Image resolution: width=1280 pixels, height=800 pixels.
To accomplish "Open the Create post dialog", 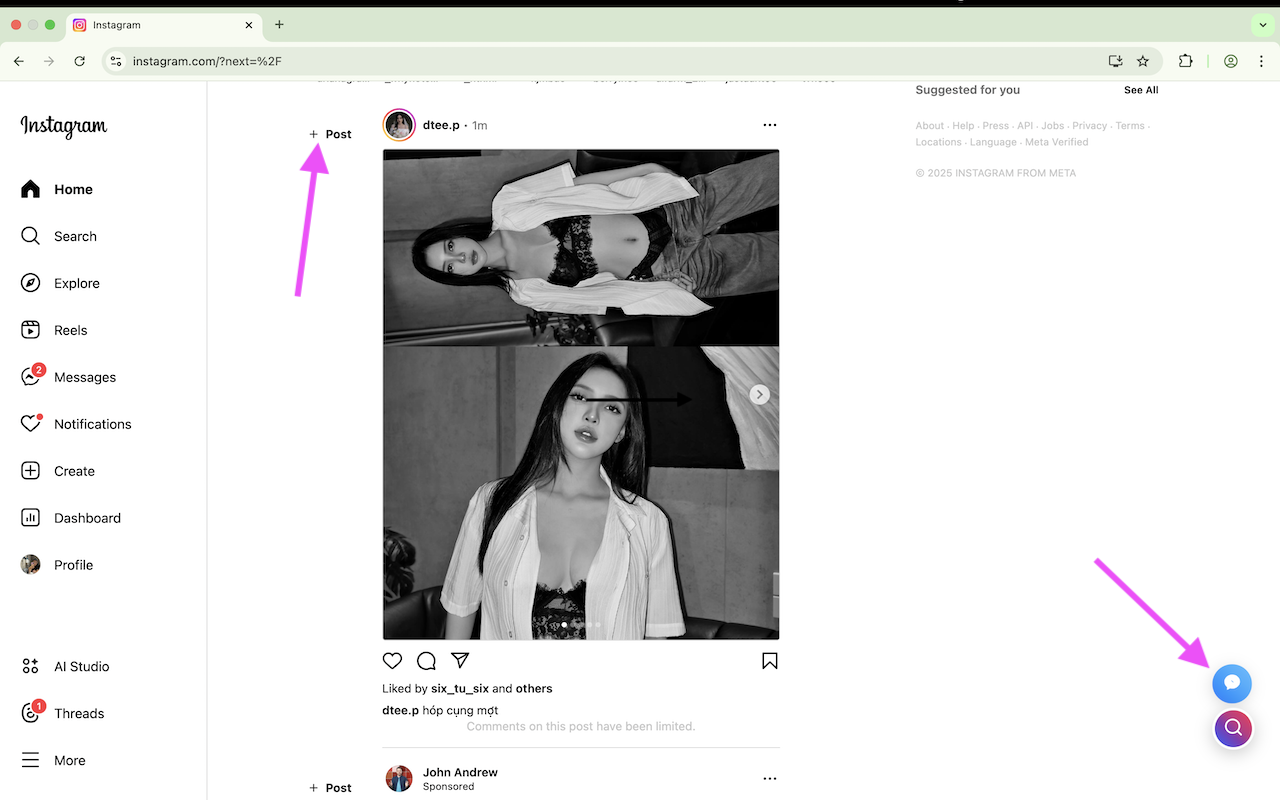I will (x=73, y=470).
